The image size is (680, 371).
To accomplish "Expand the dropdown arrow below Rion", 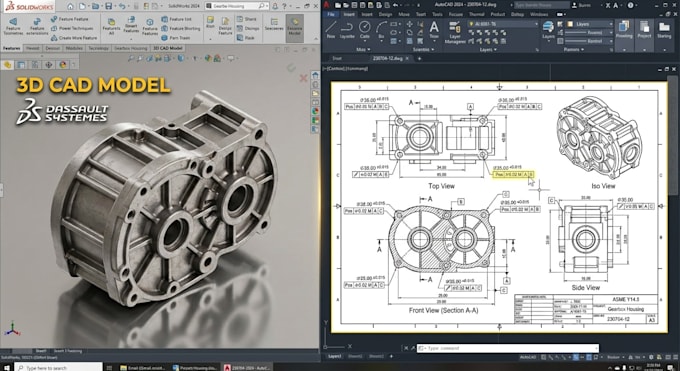I will tap(210, 38).
